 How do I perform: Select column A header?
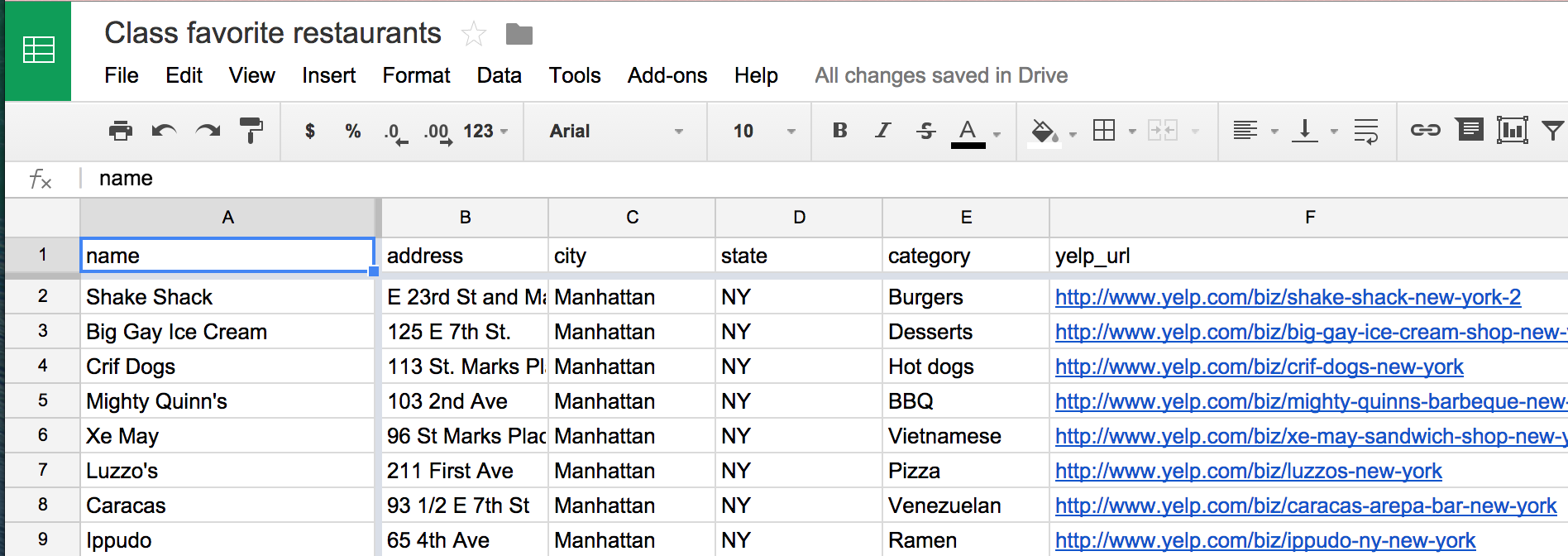click(x=228, y=218)
